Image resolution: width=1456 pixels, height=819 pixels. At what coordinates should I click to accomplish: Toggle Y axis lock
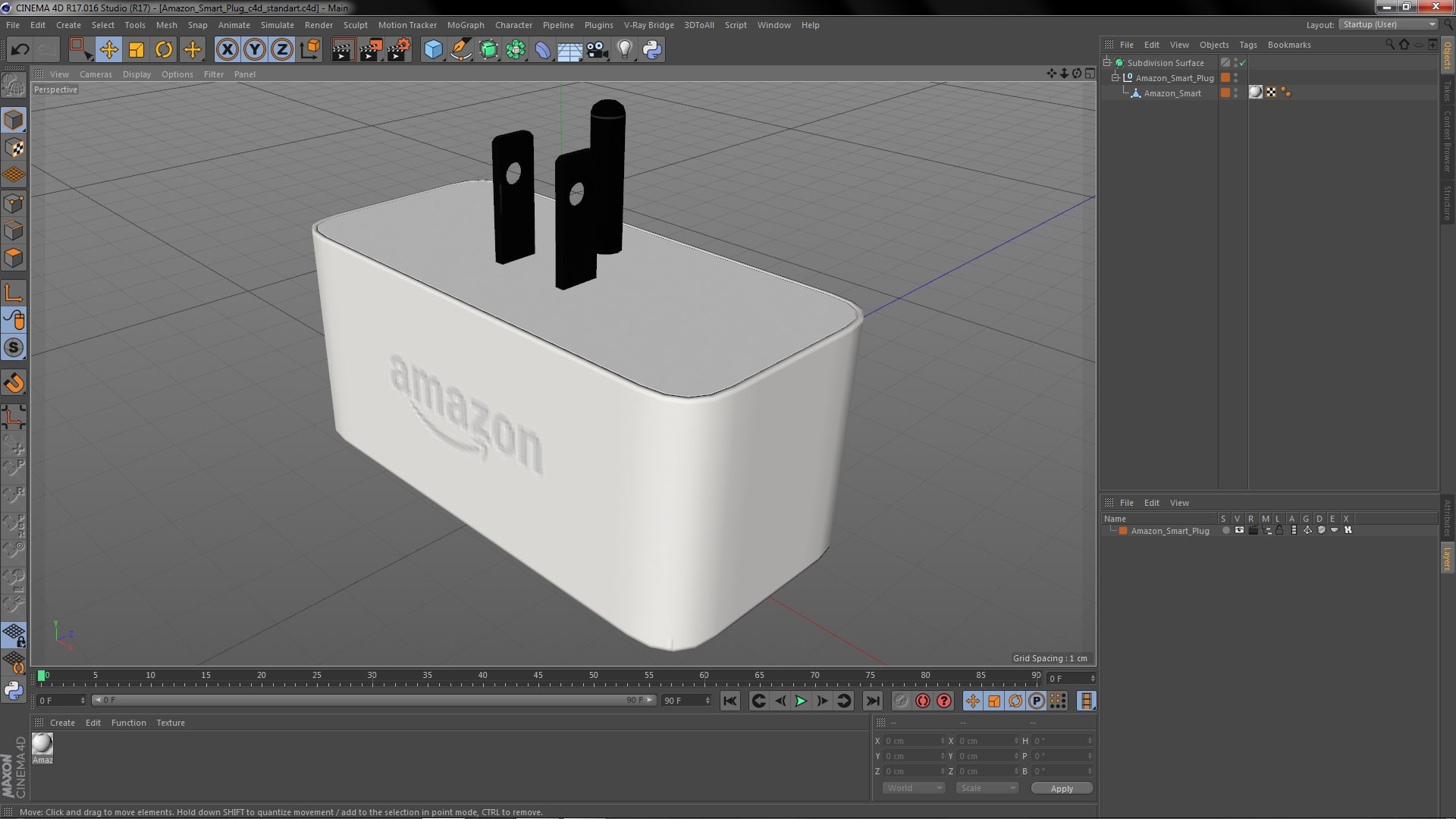coord(255,50)
